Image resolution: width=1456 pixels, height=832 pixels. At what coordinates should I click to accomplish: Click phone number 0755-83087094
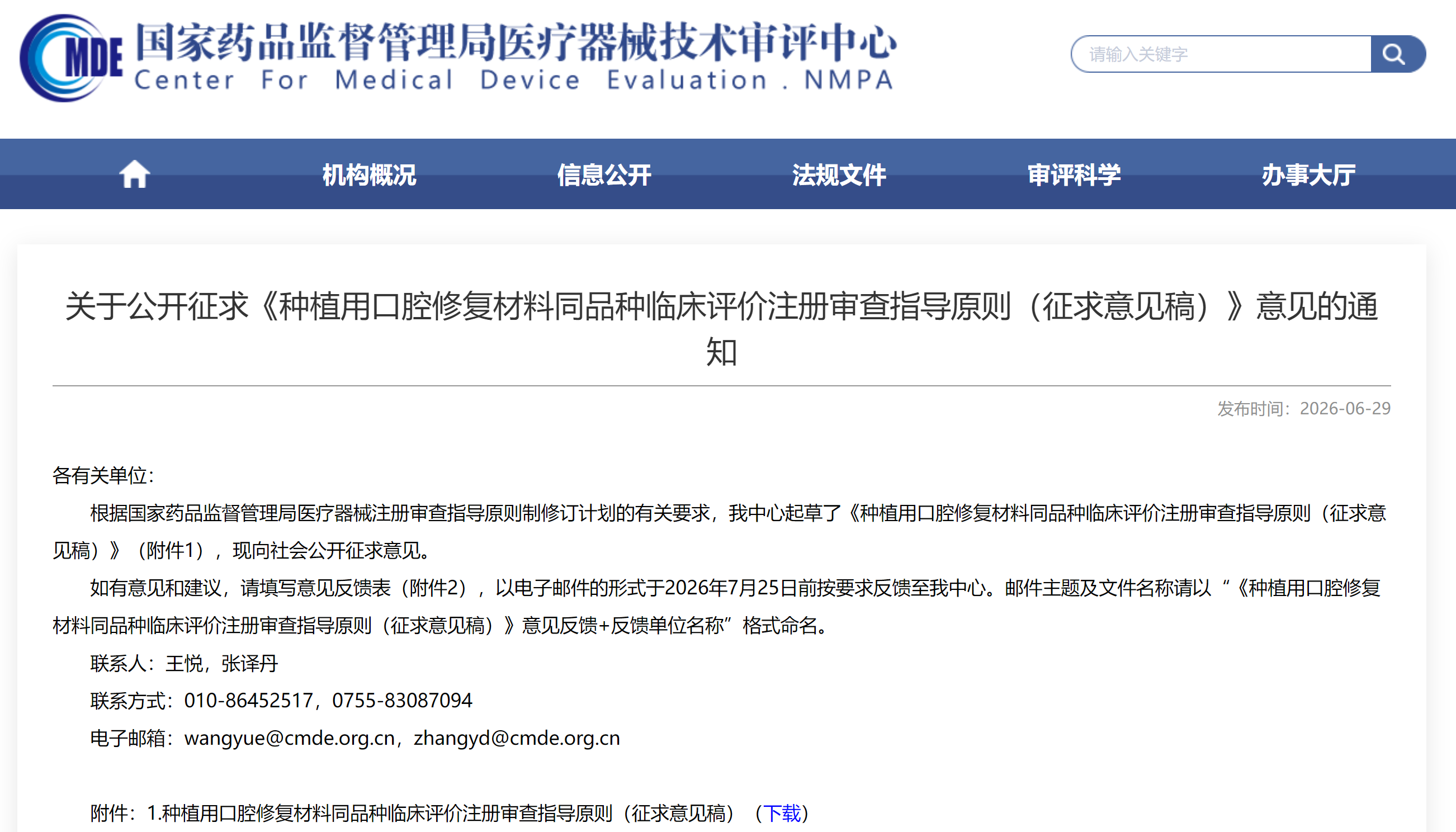(x=402, y=701)
